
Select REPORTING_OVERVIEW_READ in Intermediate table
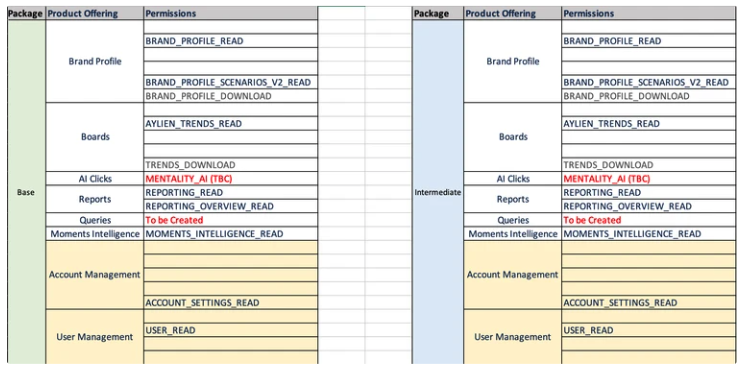pyautogui.click(x=649, y=206)
